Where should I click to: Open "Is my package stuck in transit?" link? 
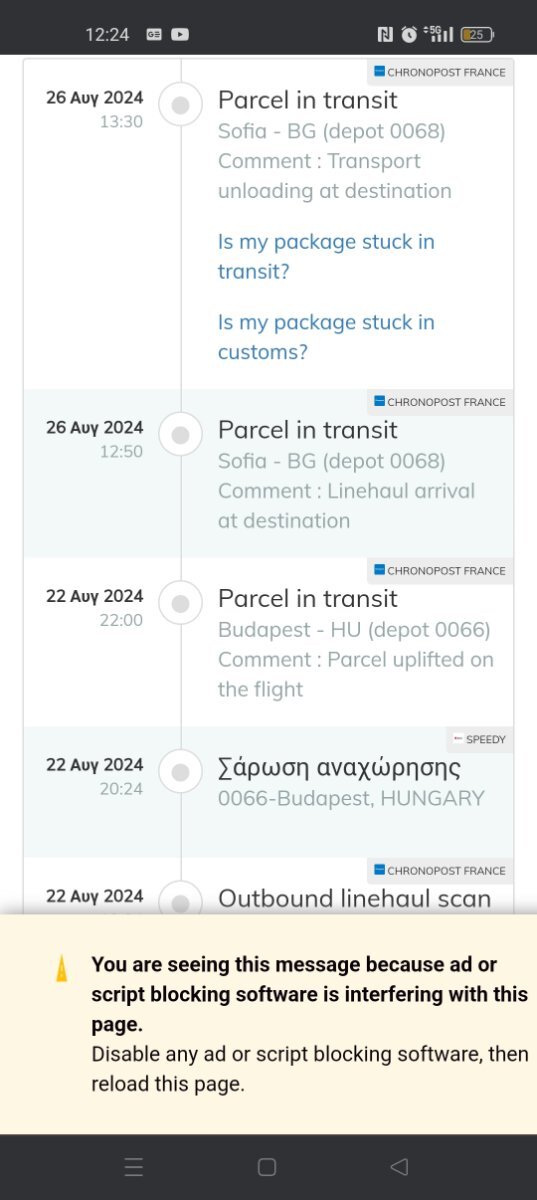point(326,256)
